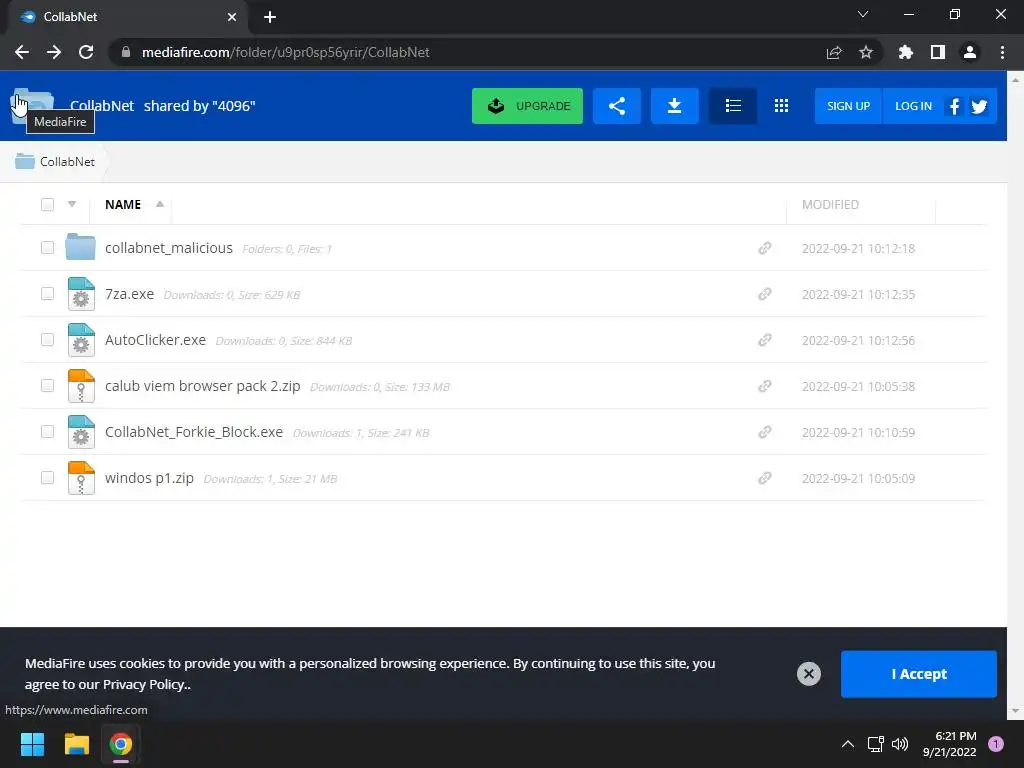Click LOG IN
This screenshot has width=1024, height=768.
(913, 106)
